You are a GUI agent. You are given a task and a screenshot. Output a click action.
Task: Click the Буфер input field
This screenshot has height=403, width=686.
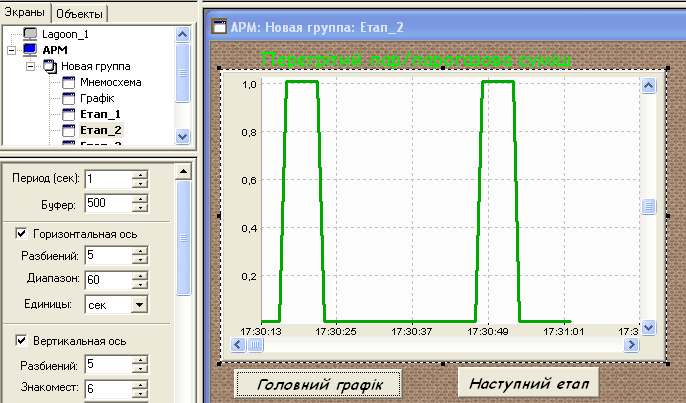[x=108, y=203]
